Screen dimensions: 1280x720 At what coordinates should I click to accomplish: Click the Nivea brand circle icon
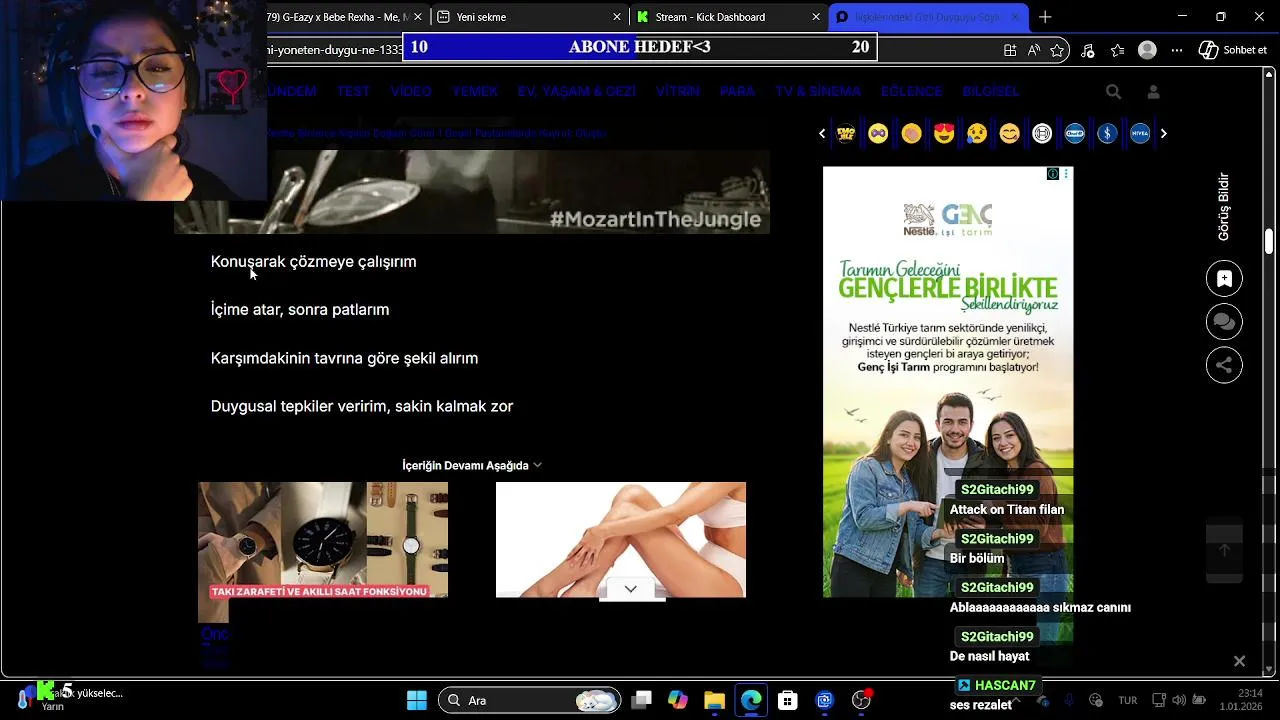pyautogui.click(x=1140, y=133)
